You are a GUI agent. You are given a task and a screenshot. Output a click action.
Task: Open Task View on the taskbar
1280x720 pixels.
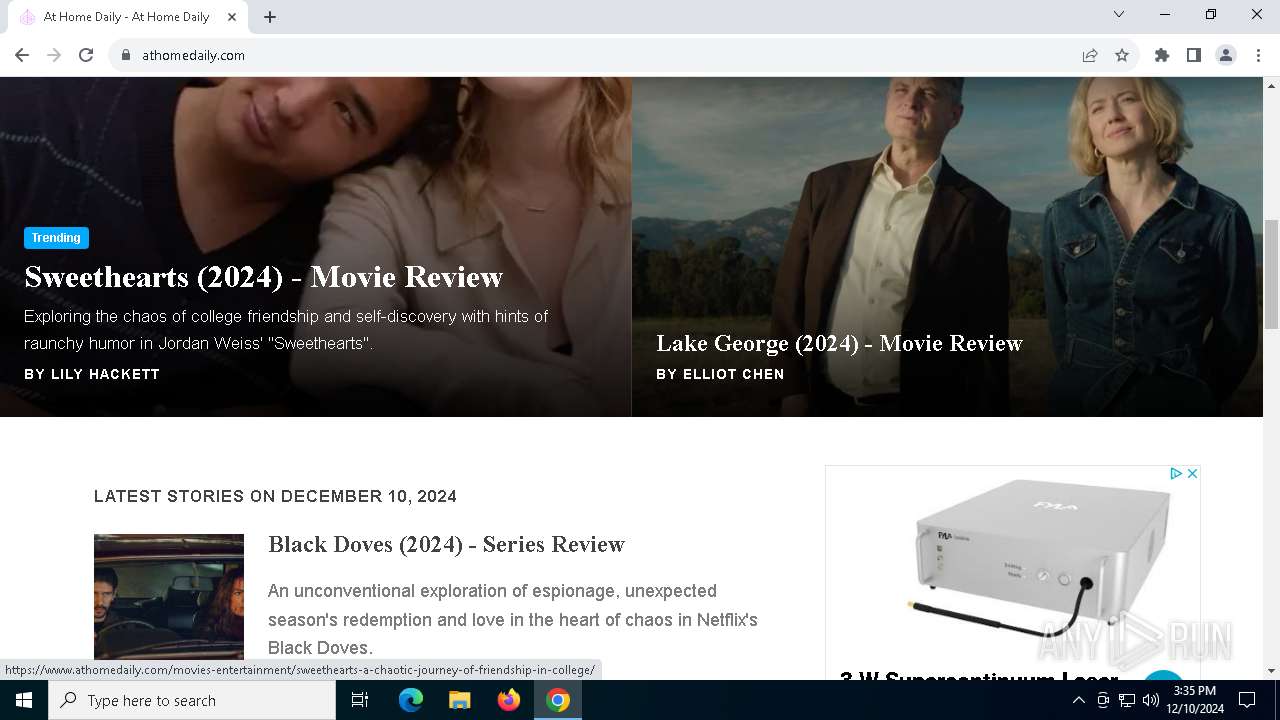click(x=360, y=700)
